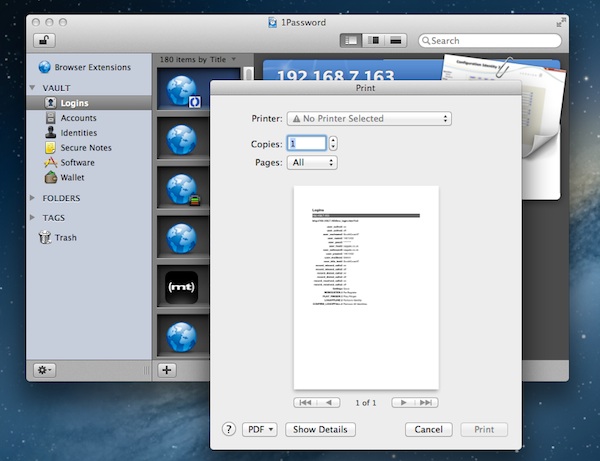Screen dimensions: 600x461
Task: Select the globe login item with briefcase badge
Action: (x=183, y=189)
